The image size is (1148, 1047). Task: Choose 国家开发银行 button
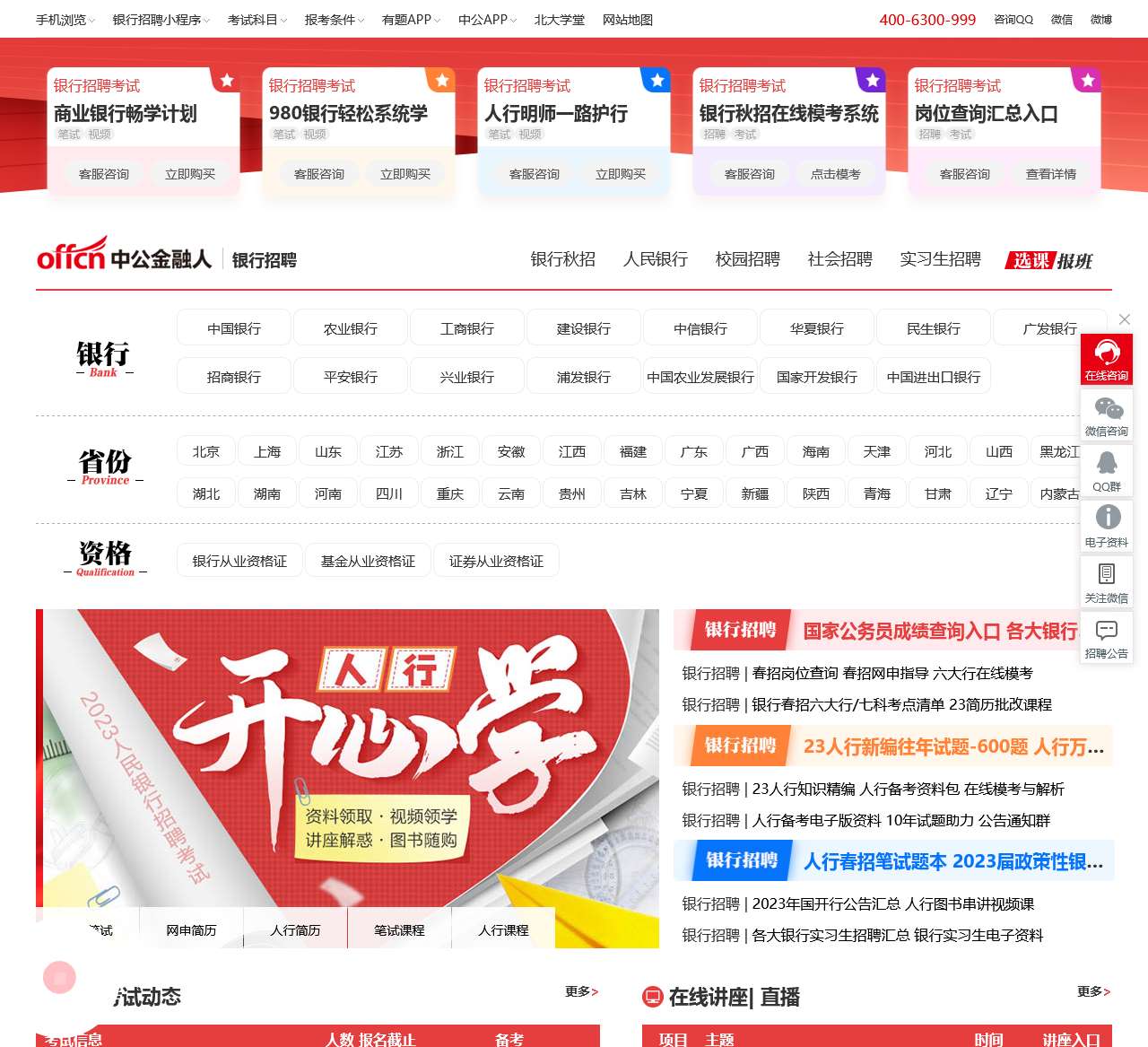pyautogui.click(x=817, y=377)
